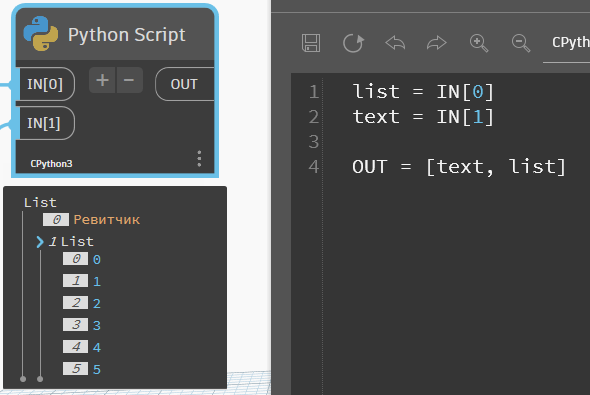Image resolution: width=590 pixels, height=395 pixels.
Task: Select value 0 at index 0 in the nested list
Action: tap(97, 260)
